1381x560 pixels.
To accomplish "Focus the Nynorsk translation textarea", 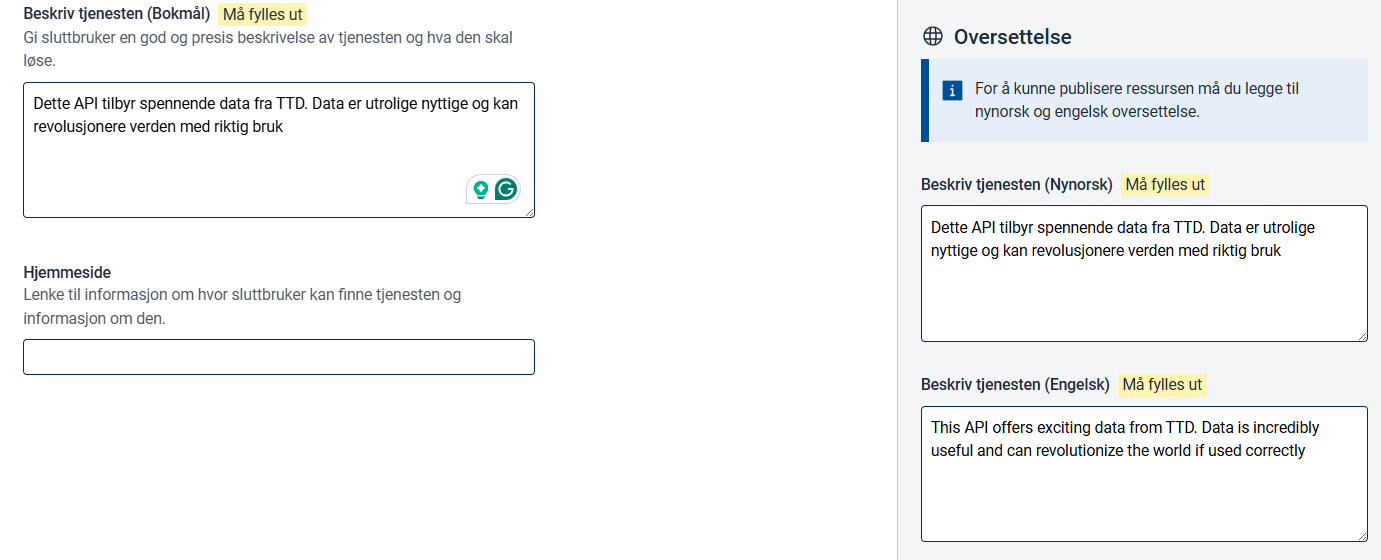I will 1143,290.
